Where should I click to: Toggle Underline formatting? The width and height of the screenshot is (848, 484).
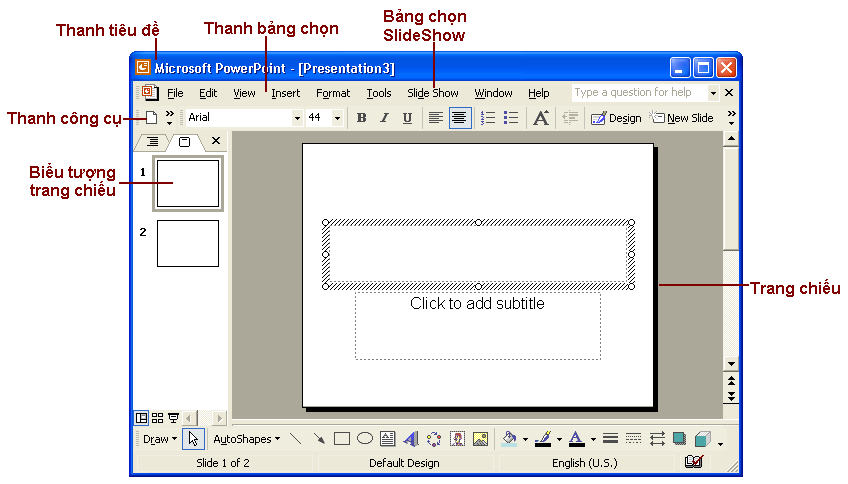407,118
